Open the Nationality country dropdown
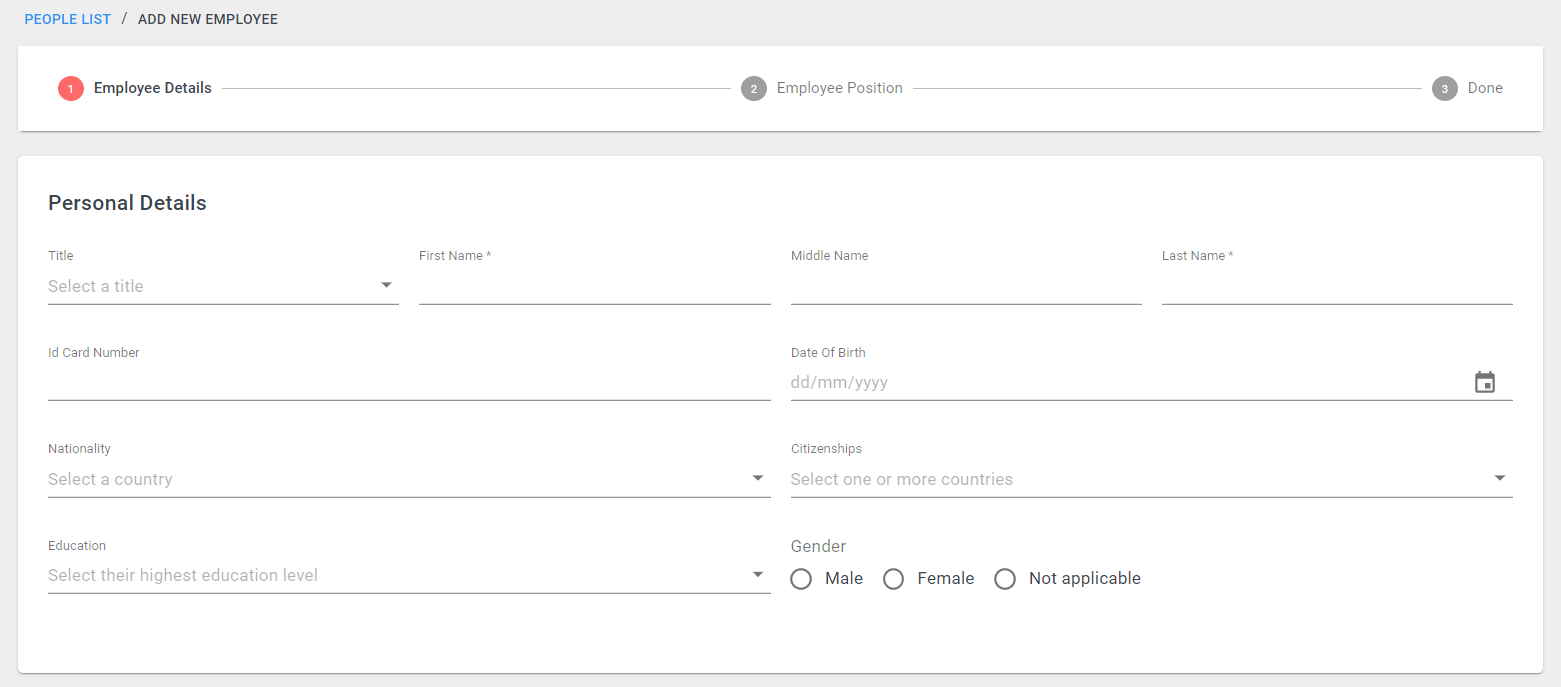 click(409, 479)
